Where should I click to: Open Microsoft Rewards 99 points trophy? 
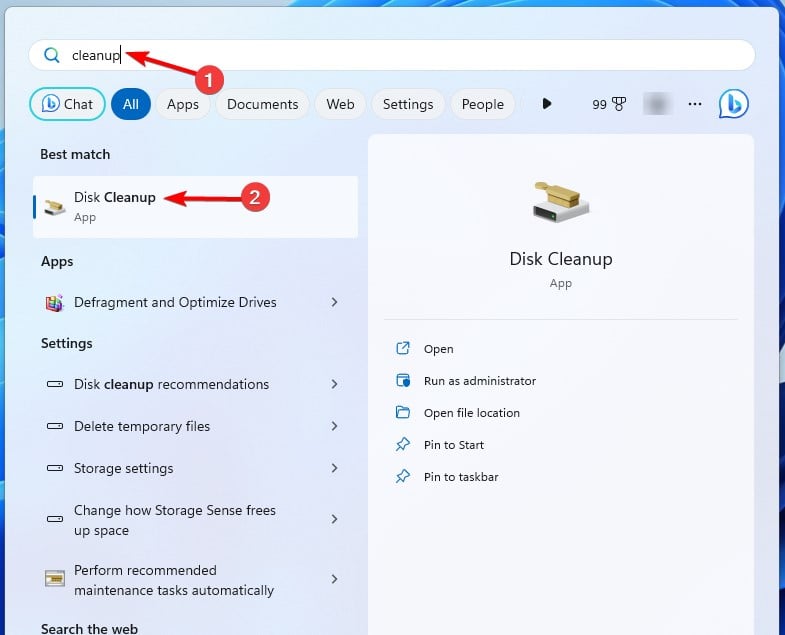(x=609, y=104)
